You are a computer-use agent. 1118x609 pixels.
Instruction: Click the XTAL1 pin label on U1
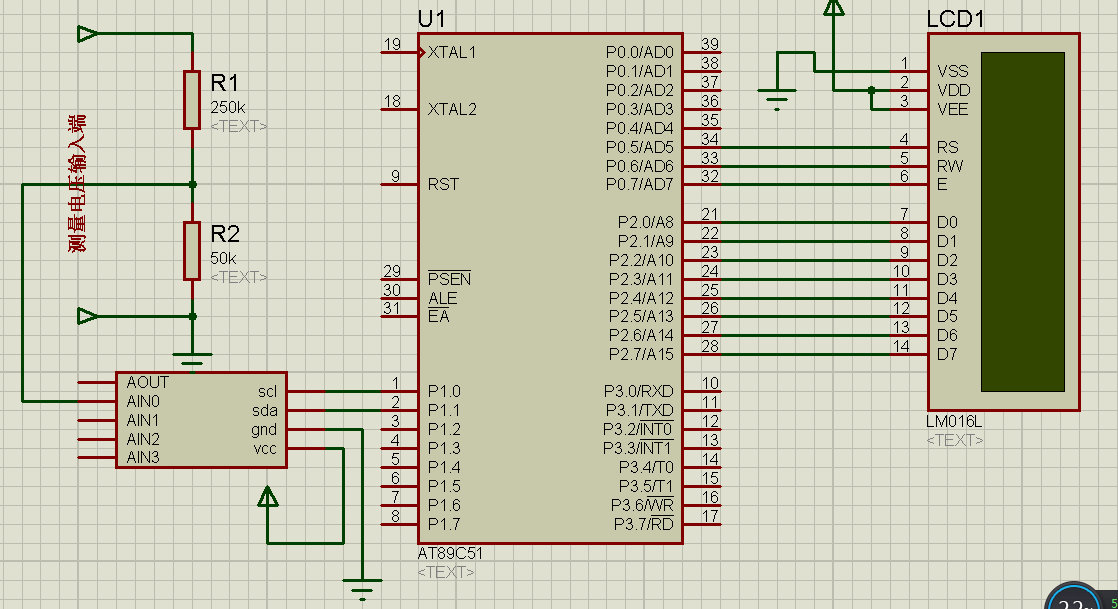452,52
